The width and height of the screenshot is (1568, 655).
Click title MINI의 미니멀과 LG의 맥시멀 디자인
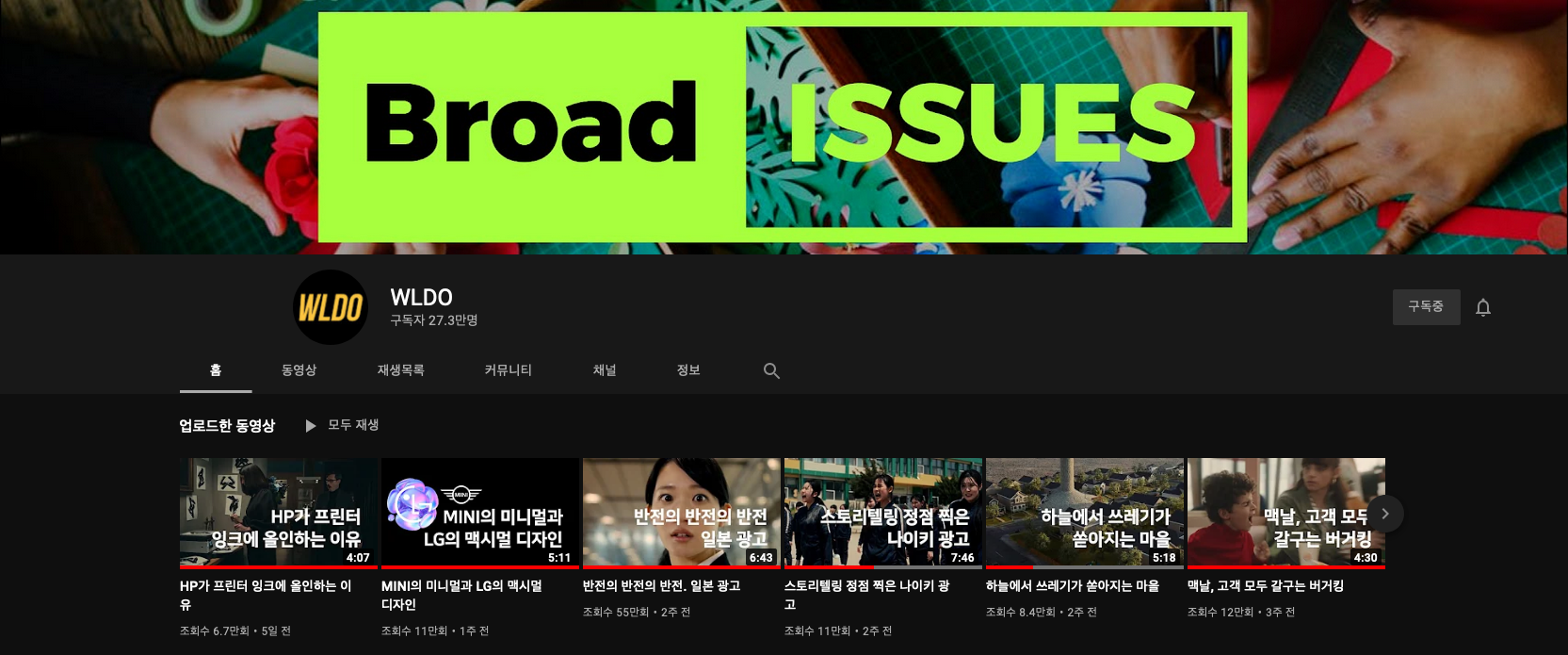pos(461,595)
